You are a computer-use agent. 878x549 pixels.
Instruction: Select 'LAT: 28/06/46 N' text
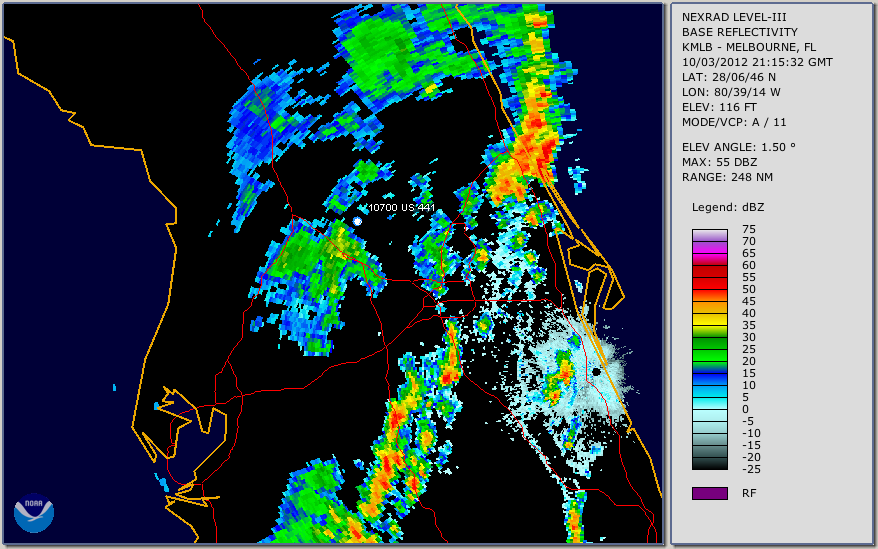728,77
